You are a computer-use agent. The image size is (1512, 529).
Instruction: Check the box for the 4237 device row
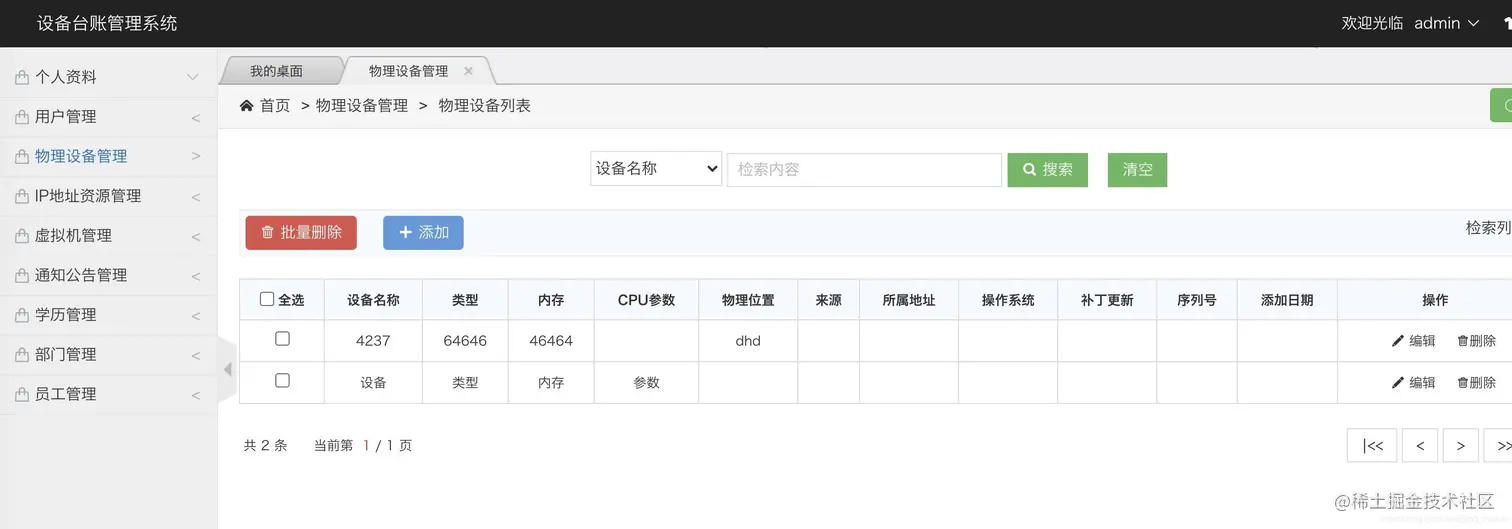[x=282, y=339]
